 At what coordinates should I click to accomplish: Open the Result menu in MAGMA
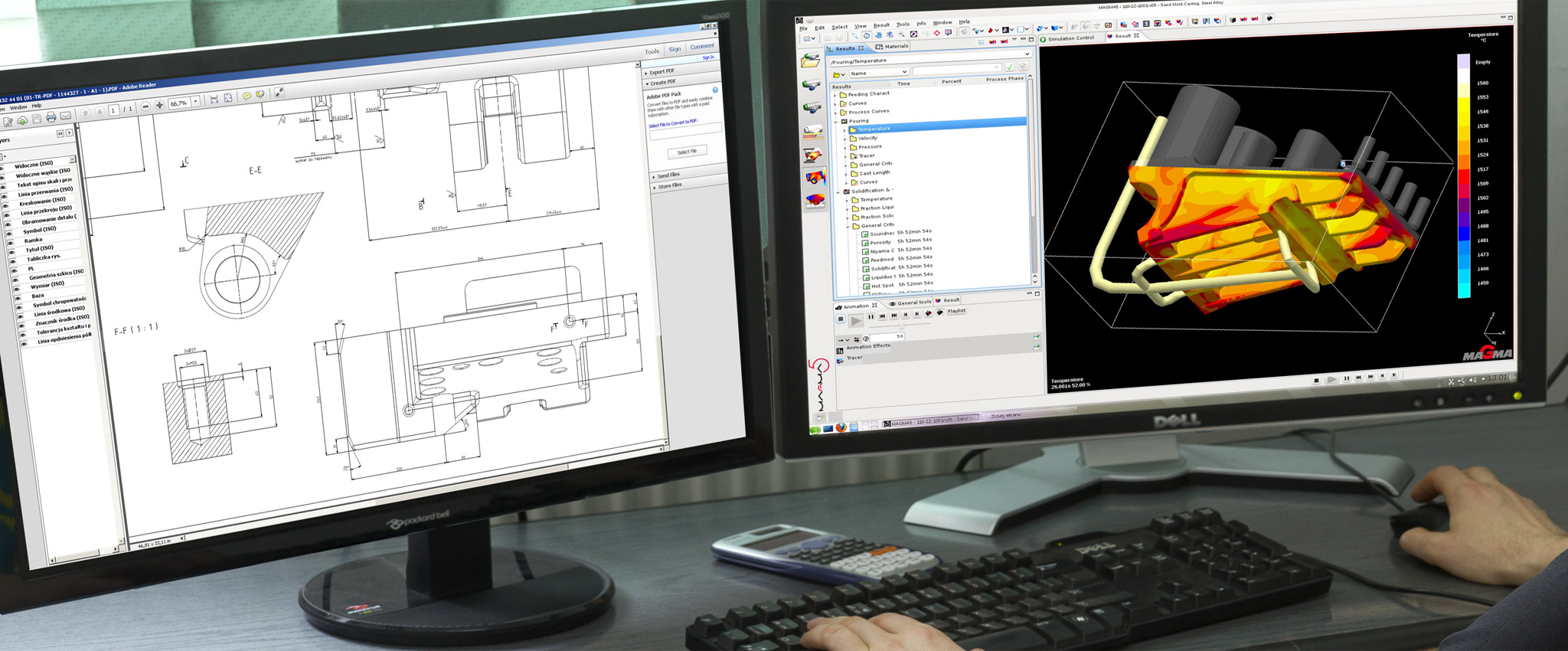[x=881, y=25]
